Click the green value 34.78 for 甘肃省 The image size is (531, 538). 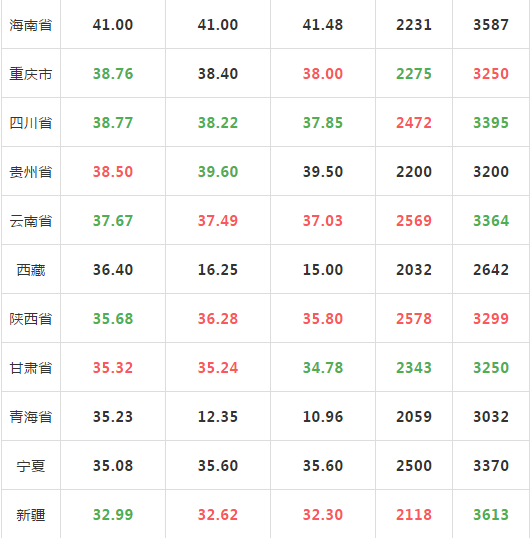pos(323,368)
